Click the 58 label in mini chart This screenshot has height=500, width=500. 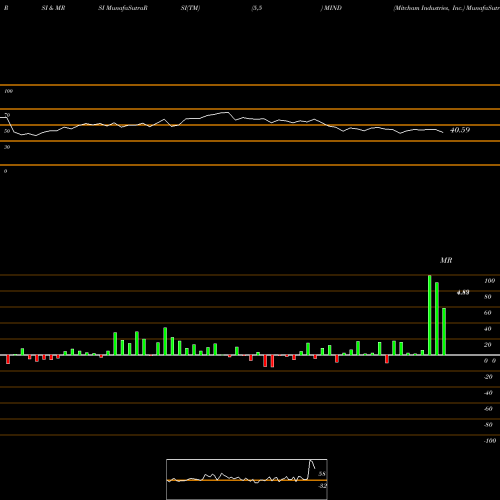point(322,474)
